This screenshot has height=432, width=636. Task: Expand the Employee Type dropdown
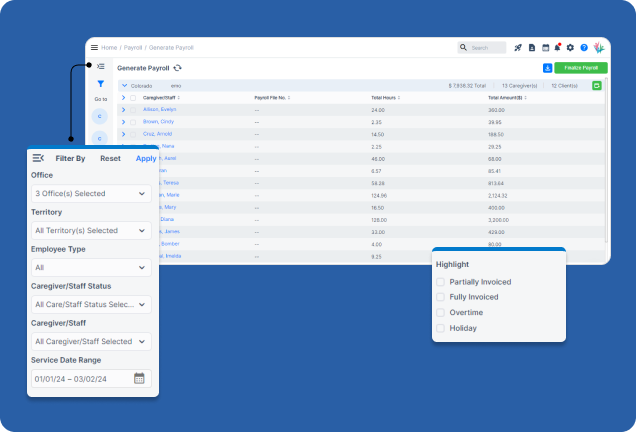[90, 267]
